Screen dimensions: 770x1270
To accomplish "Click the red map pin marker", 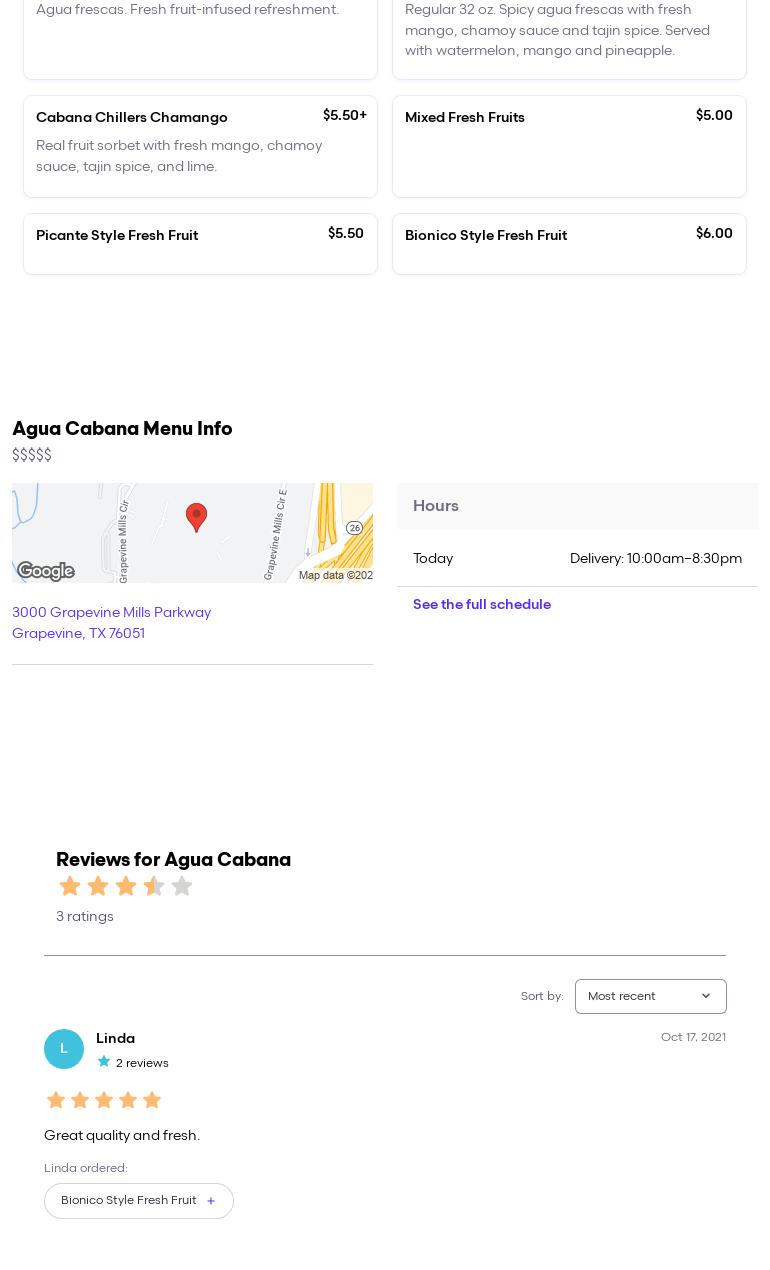I will (196, 516).
